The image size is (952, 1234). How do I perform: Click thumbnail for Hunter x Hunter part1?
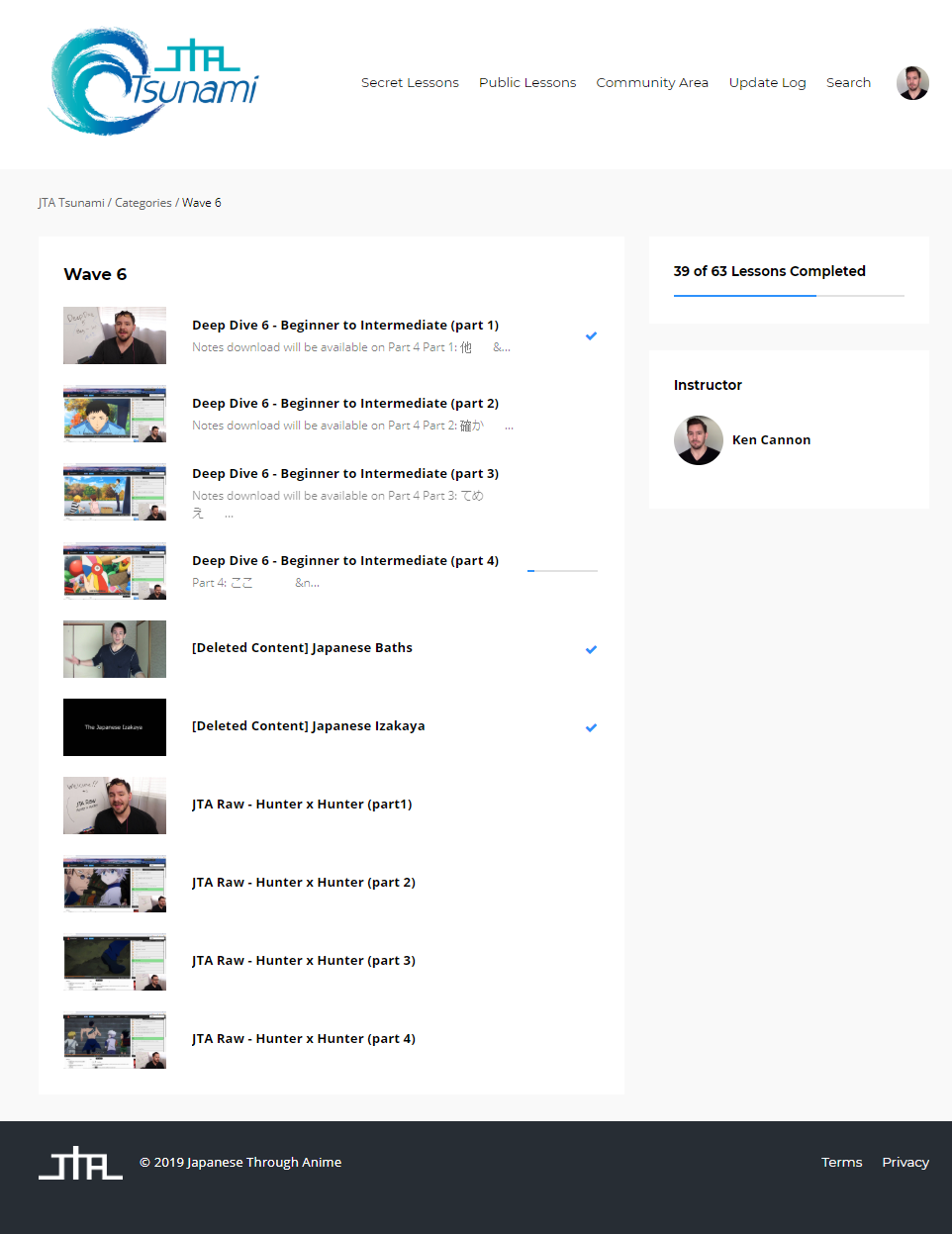point(115,806)
